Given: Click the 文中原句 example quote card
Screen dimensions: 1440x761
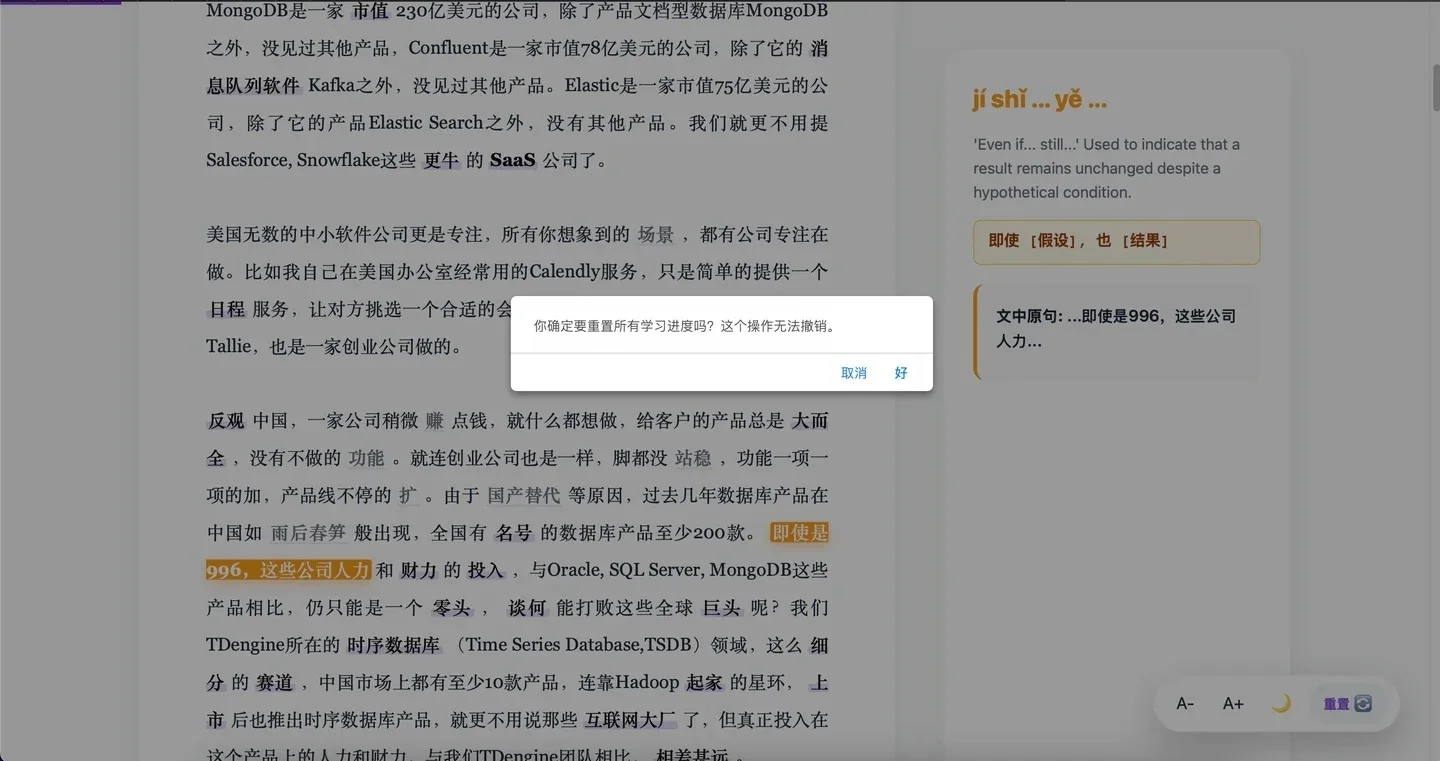Looking at the screenshot, I should click(x=1116, y=332).
